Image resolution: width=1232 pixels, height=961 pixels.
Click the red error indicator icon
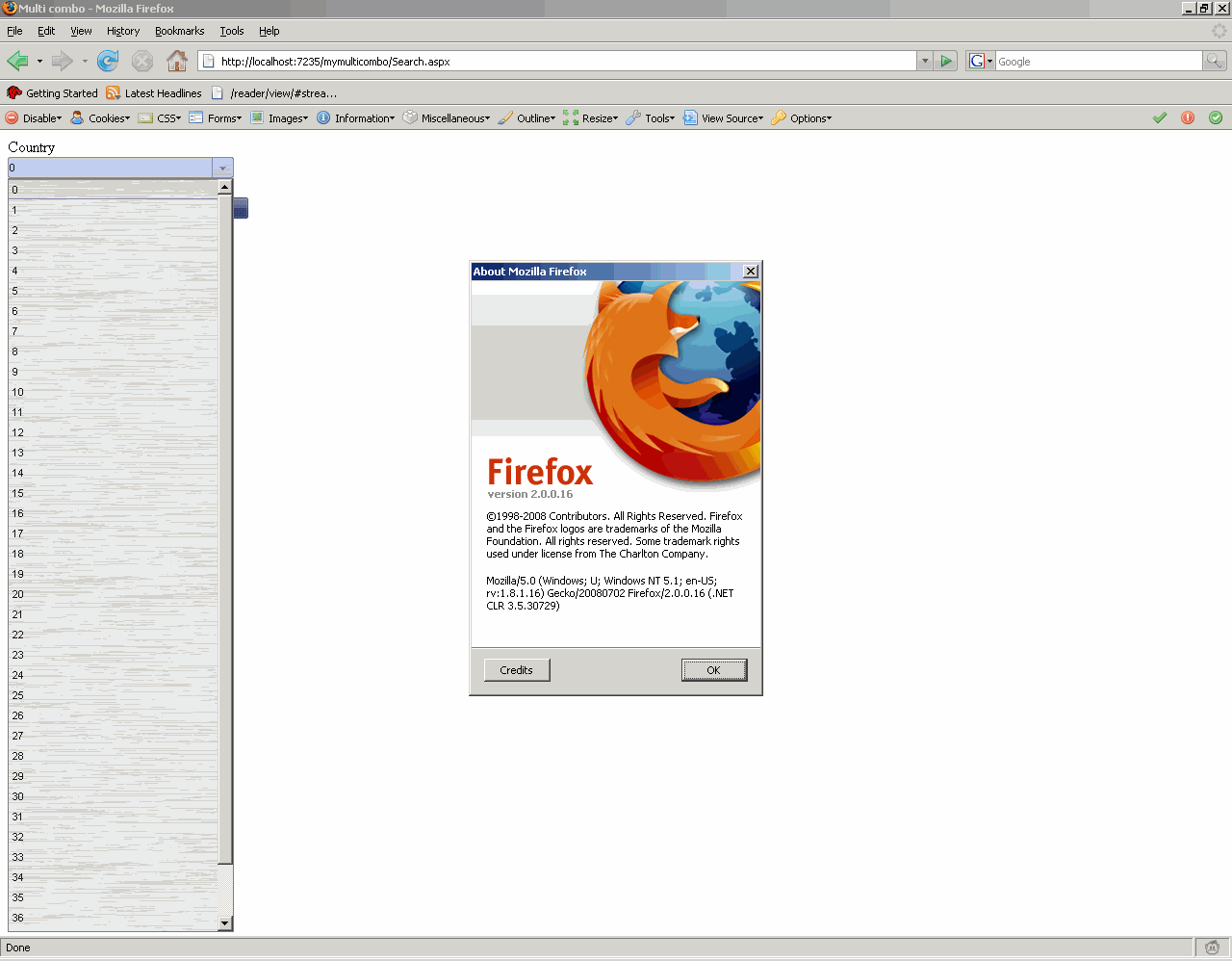pos(1188,117)
